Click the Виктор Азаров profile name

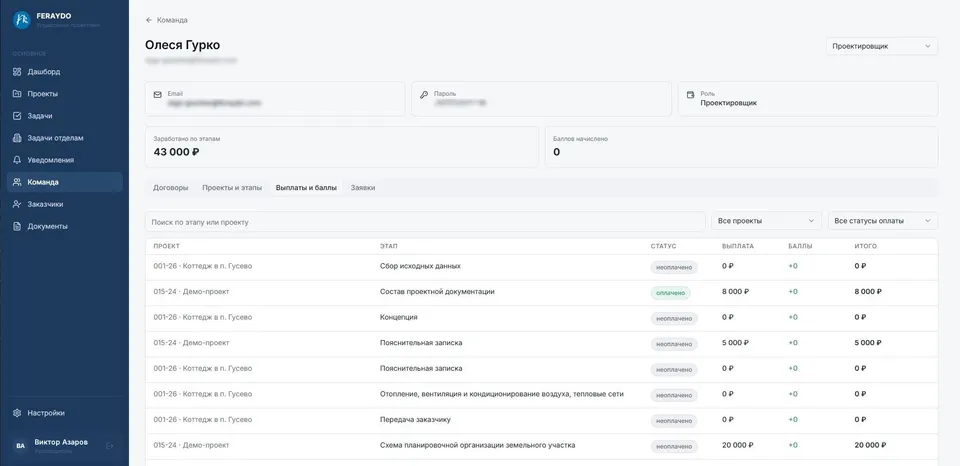click(61, 442)
